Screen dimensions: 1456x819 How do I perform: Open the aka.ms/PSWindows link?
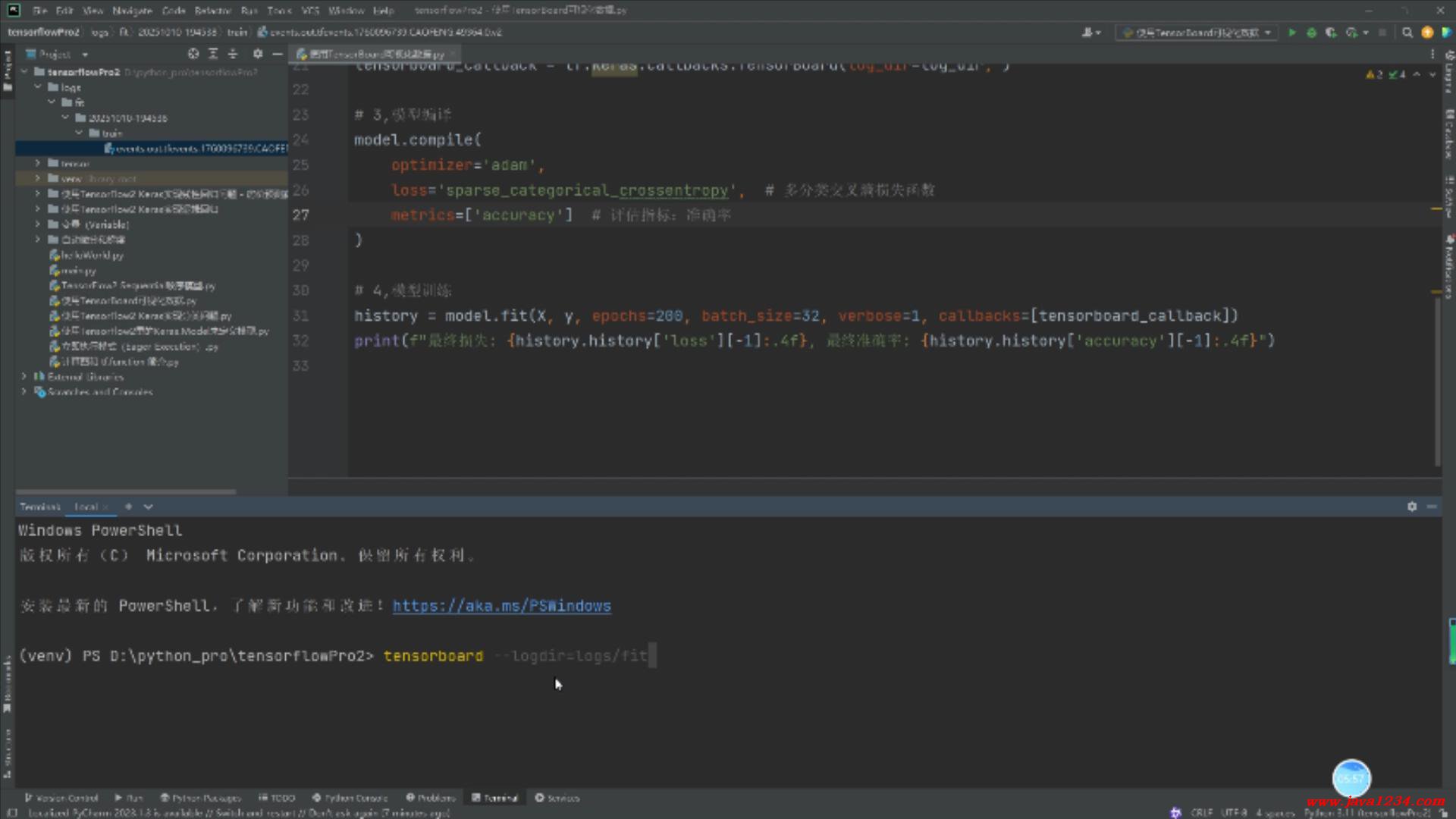pos(501,606)
